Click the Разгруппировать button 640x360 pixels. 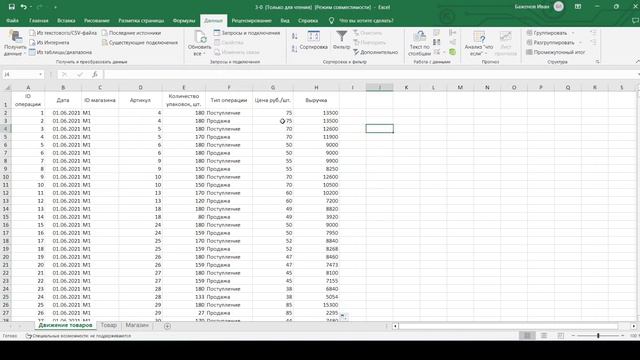[550, 42]
